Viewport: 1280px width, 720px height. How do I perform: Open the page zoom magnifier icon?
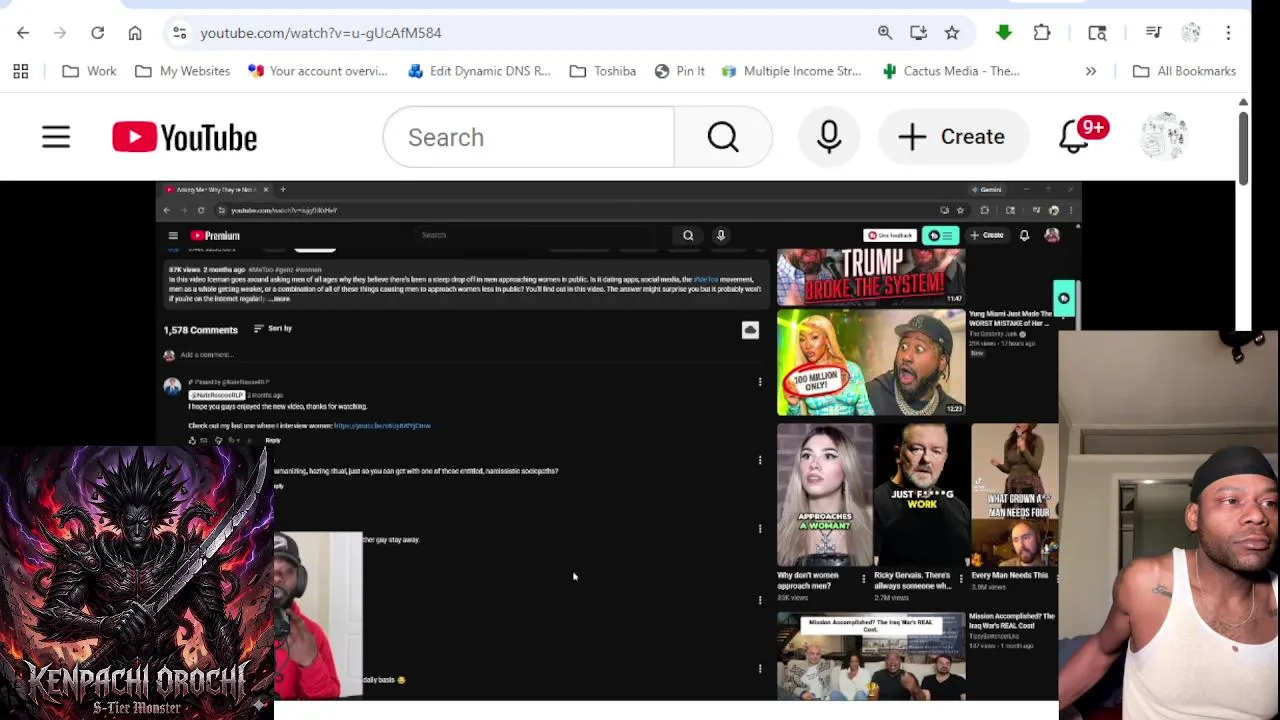(885, 33)
